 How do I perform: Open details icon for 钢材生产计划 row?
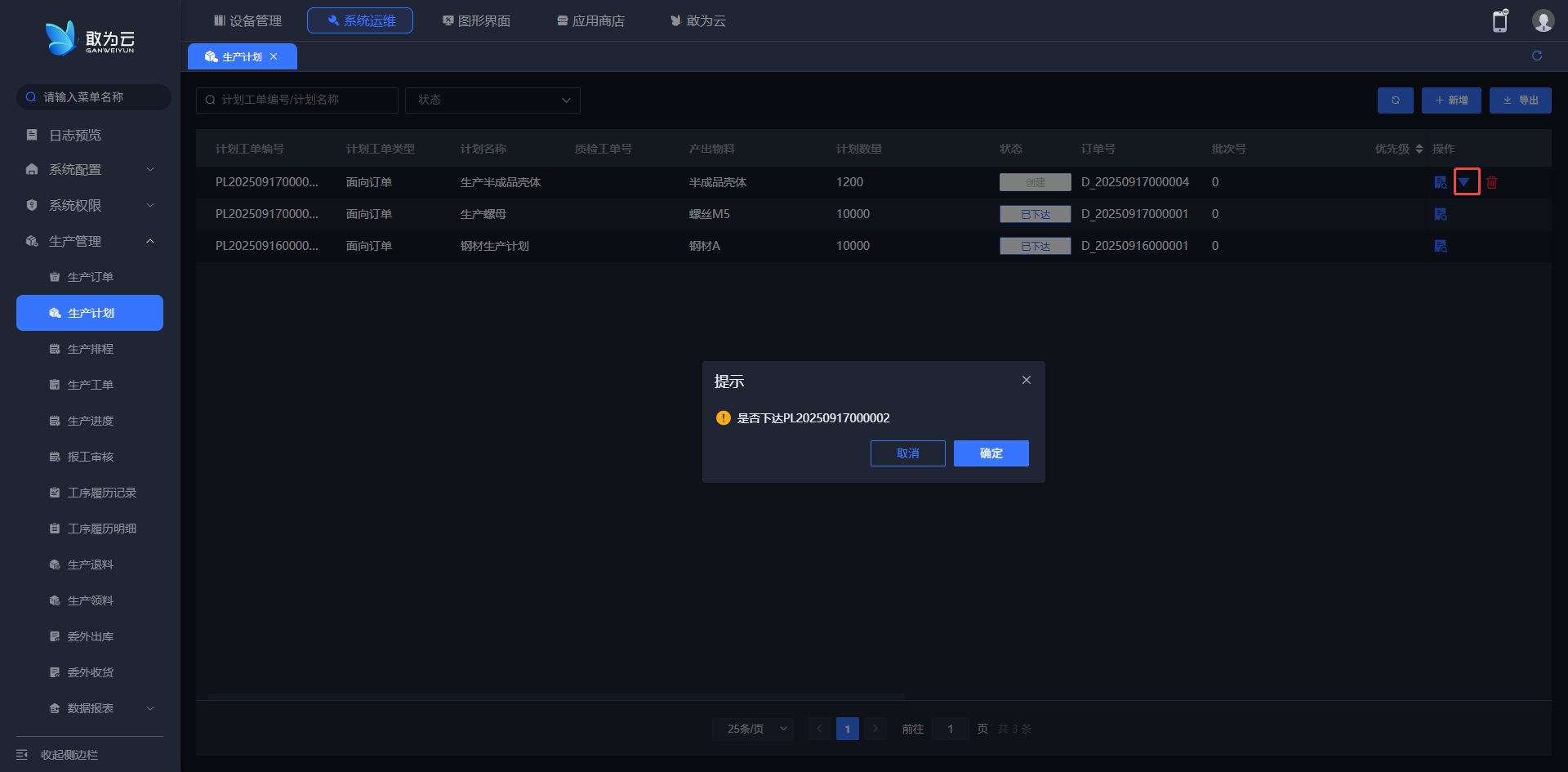(x=1440, y=246)
